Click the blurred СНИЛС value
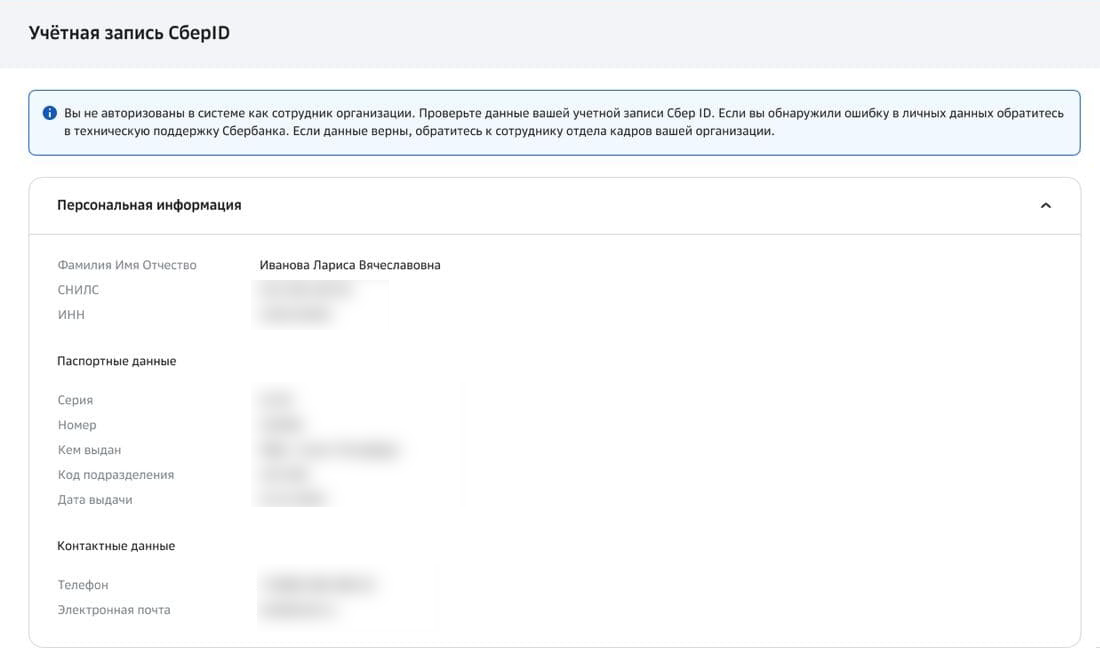The height and width of the screenshot is (668, 1100). (306, 290)
